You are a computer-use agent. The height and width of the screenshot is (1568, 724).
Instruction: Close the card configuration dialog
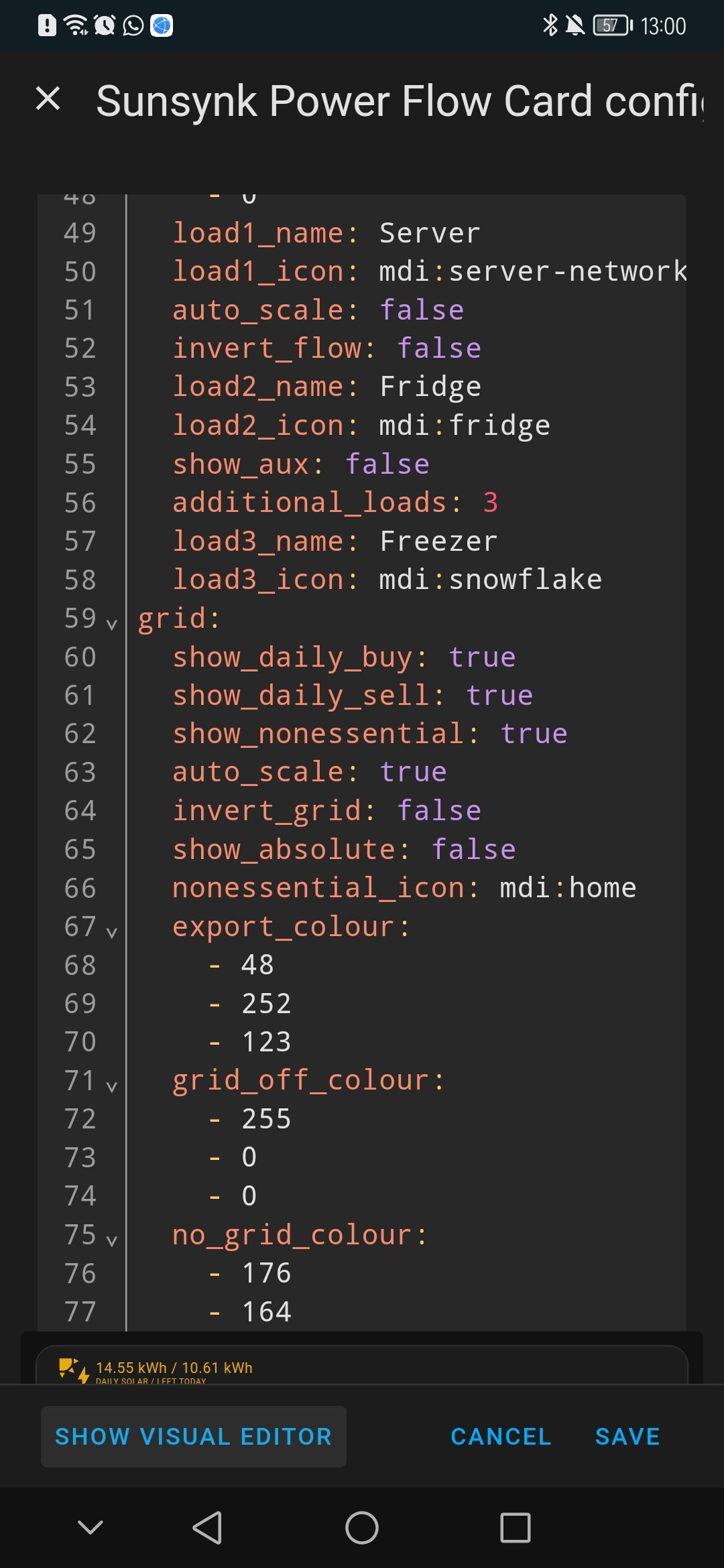coord(48,99)
